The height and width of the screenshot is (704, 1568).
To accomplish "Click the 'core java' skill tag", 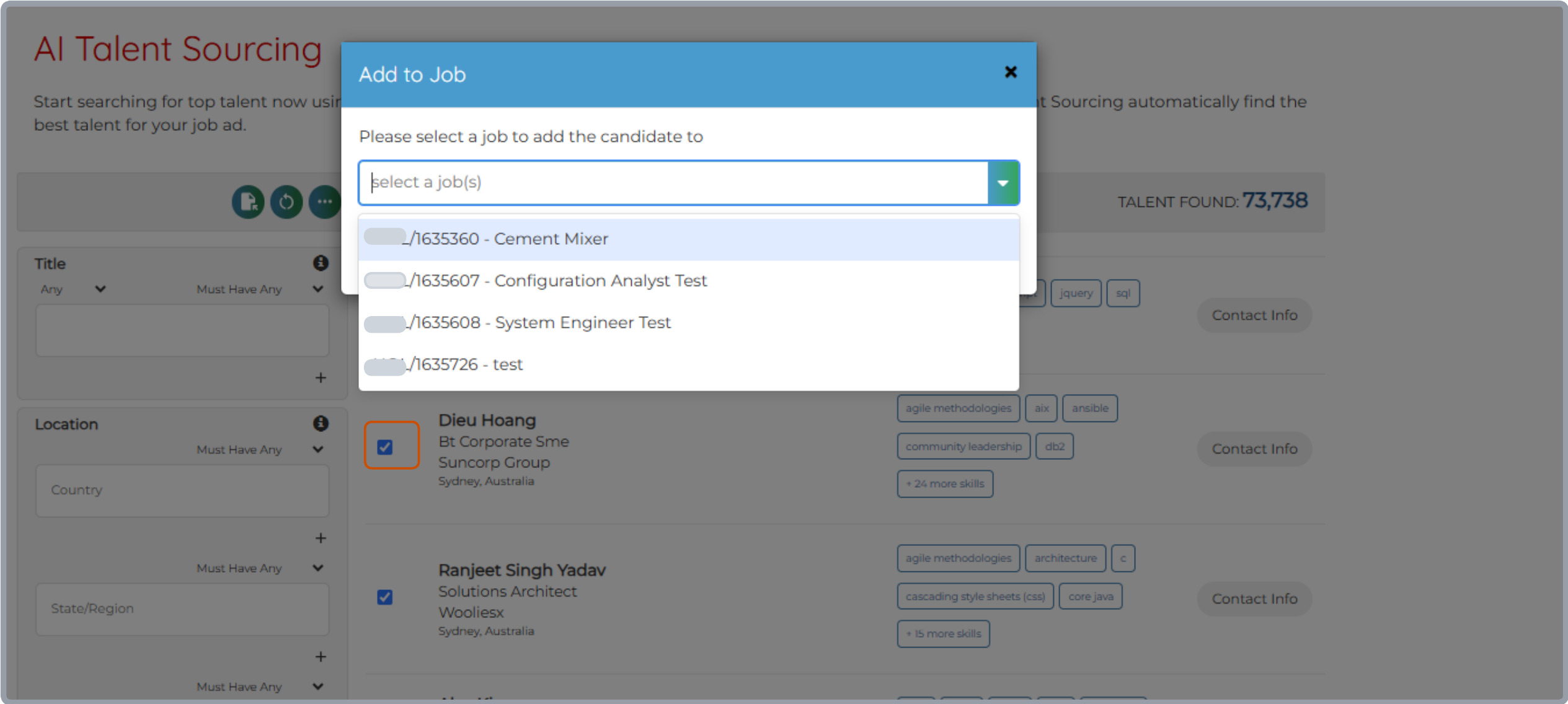I will (1091, 596).
